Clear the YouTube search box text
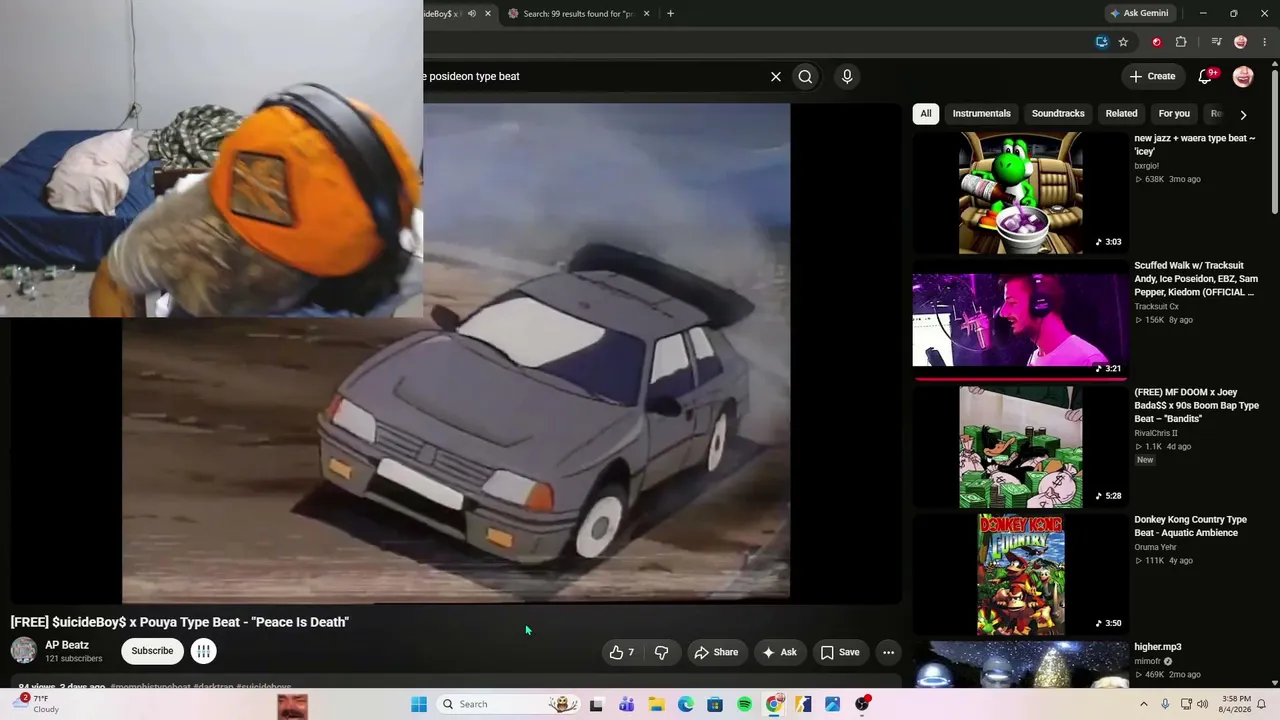 click(775, 76)
